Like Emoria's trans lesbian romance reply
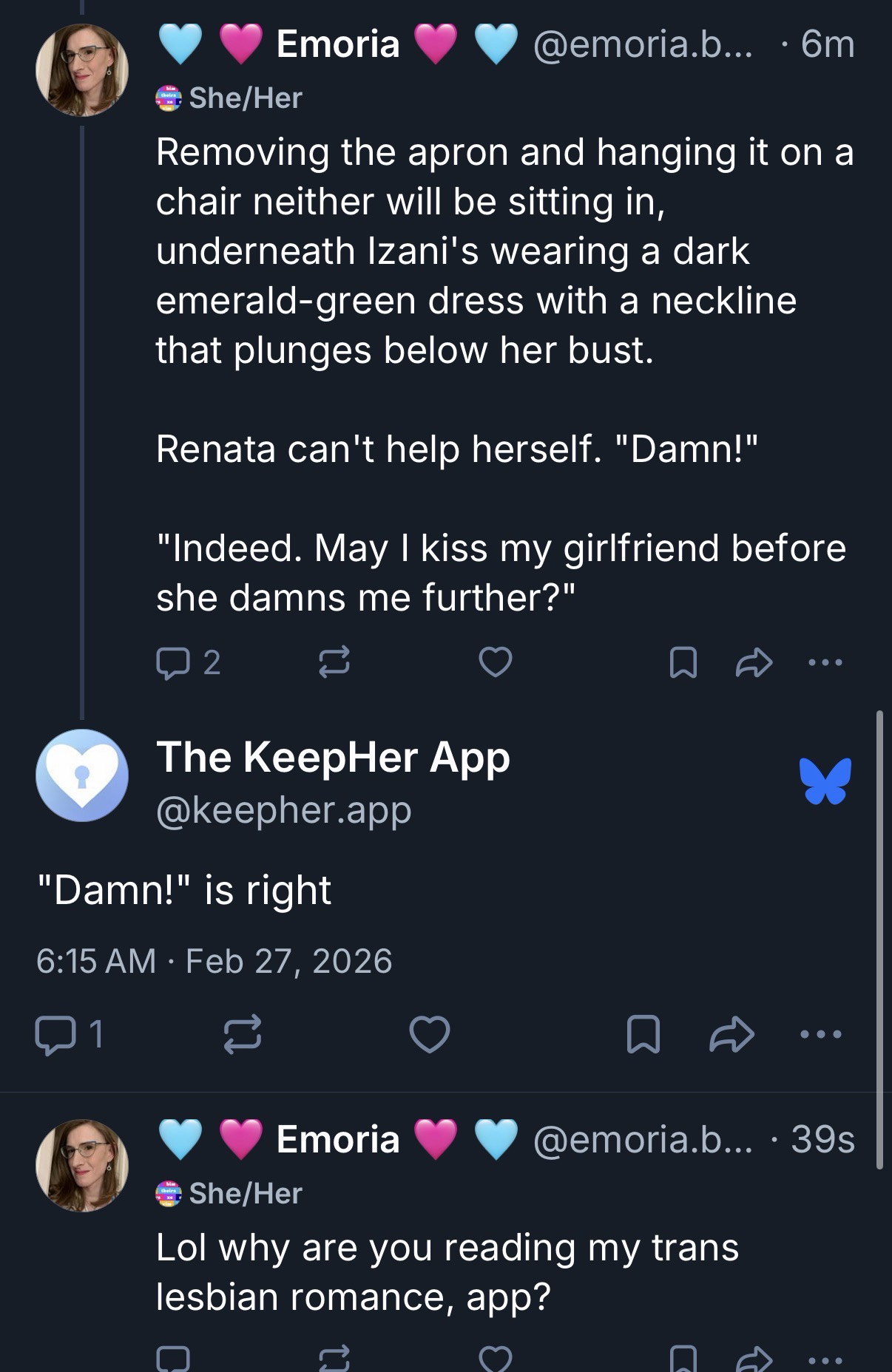This screenshot has height=1372, width=892. click(x=495, y=1359)
